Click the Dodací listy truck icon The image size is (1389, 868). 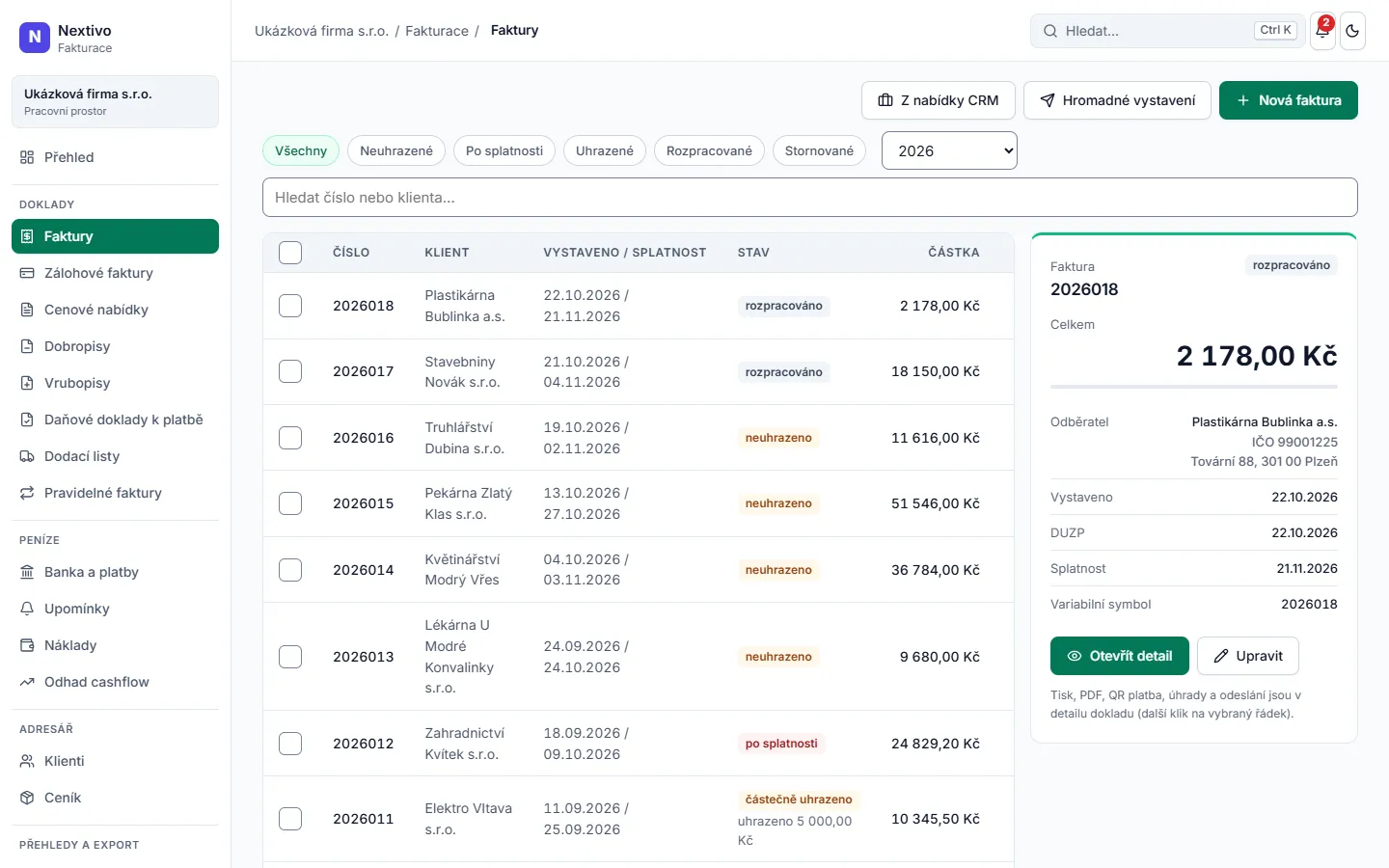[x=27, y=456]
